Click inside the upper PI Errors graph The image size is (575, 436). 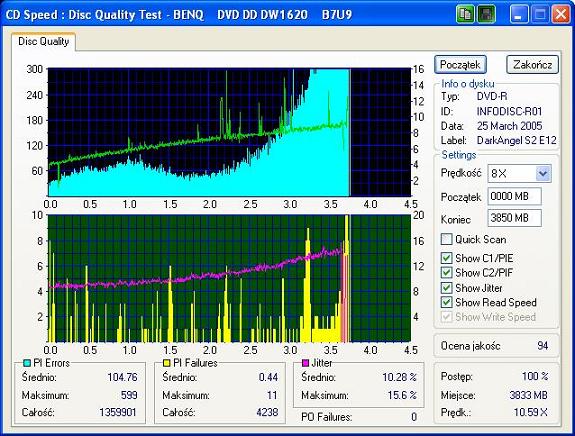pos(230,132)
